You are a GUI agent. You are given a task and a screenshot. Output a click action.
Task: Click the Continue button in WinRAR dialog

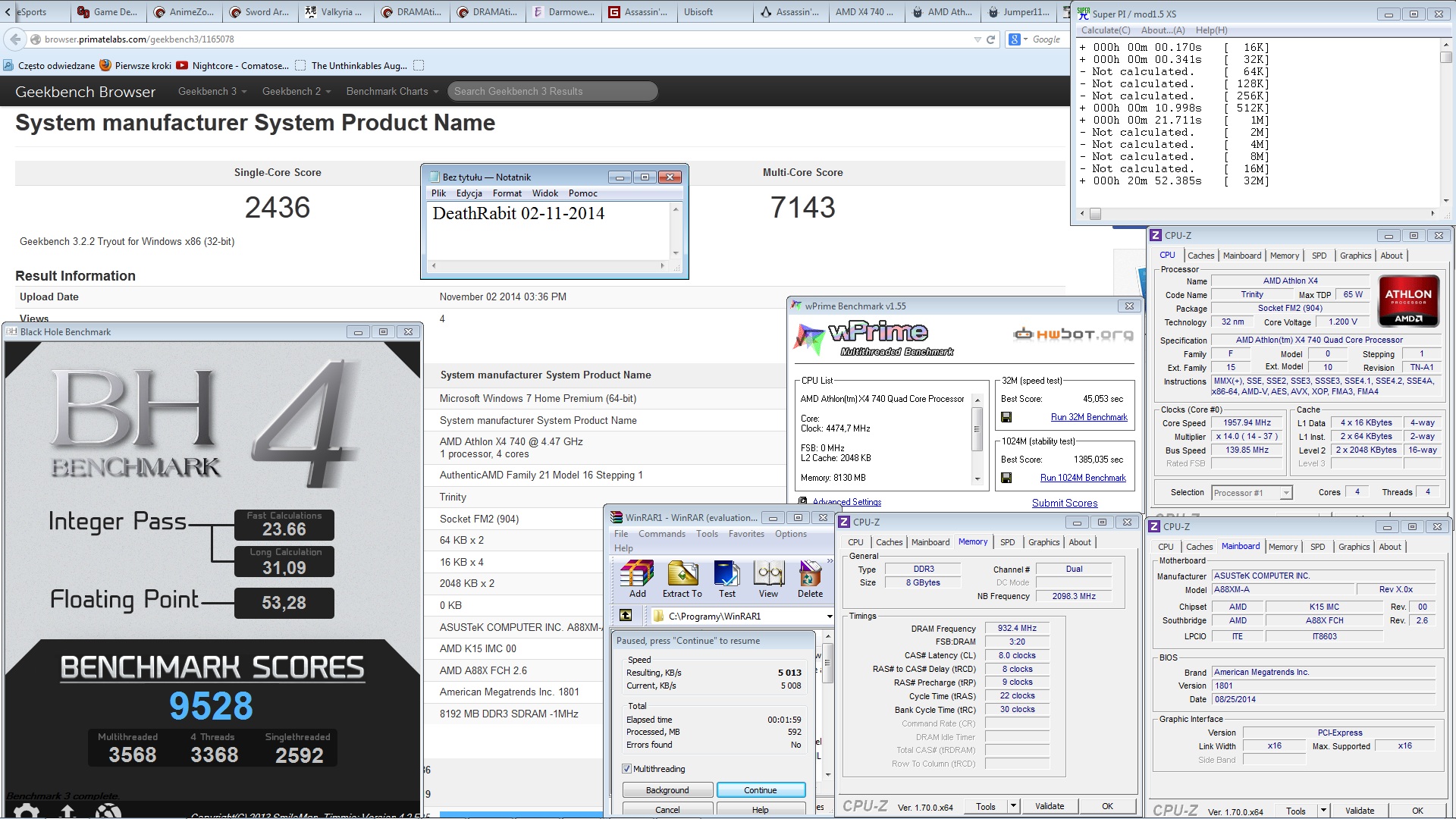click(761, 790)
